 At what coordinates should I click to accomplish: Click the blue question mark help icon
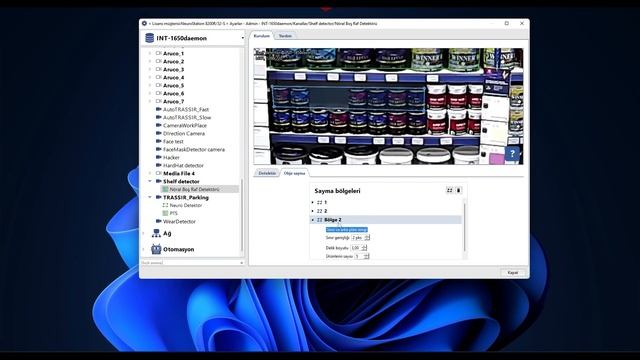click(512, 154)
